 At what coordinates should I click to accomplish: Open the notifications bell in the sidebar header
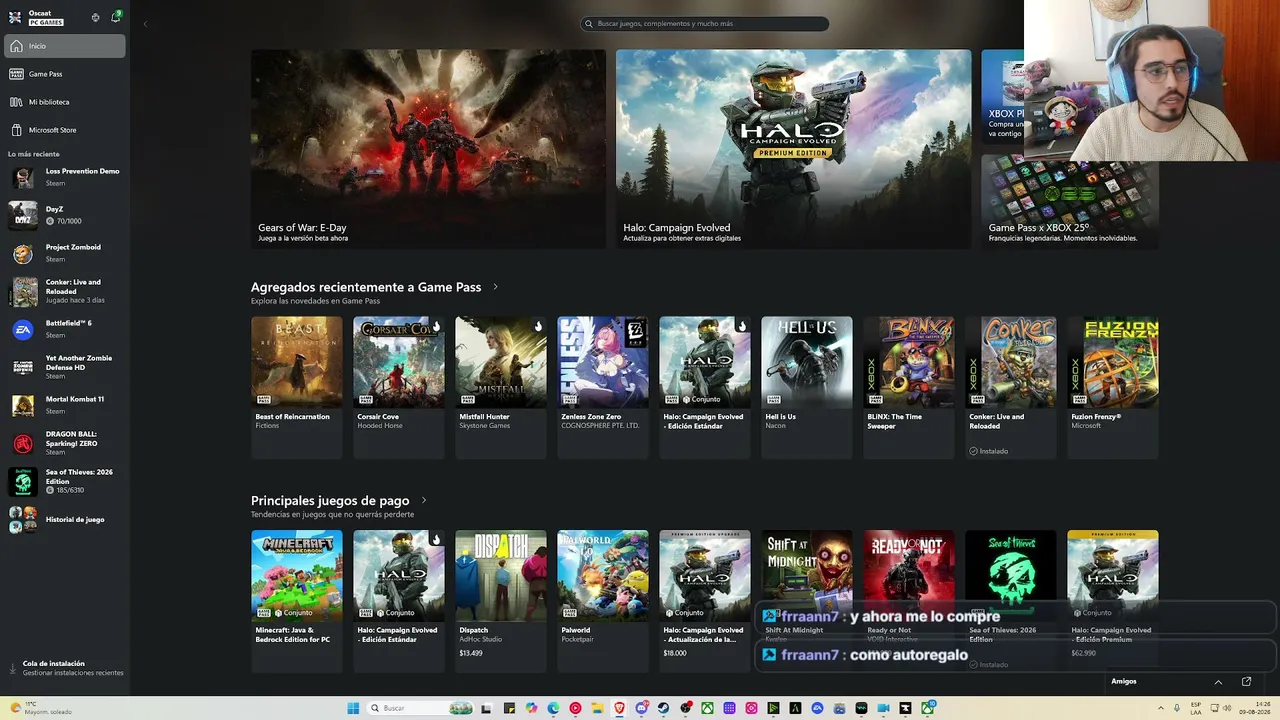pos(115,17)
